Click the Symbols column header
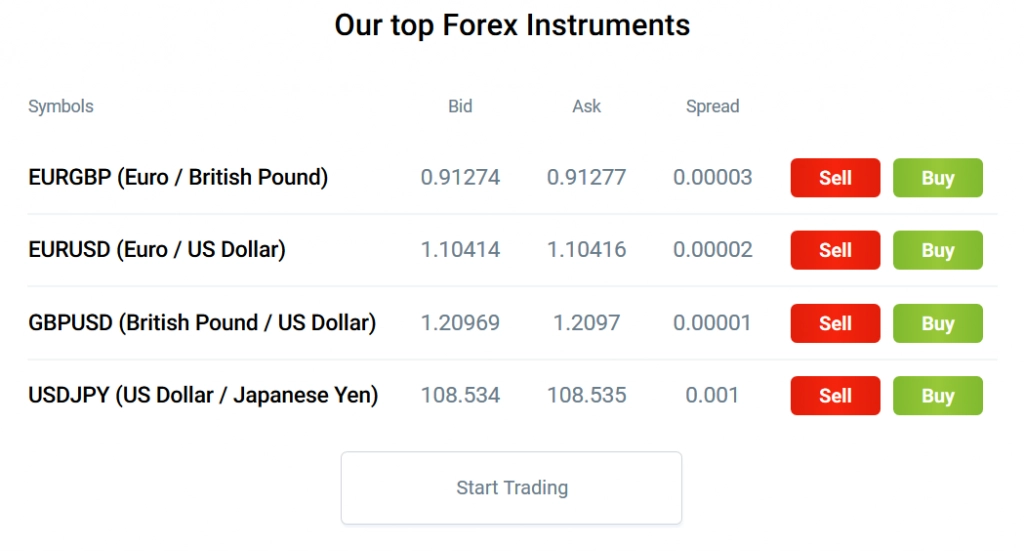Image resolution: width=1024 pixels, height=551 pixels. 61,106
